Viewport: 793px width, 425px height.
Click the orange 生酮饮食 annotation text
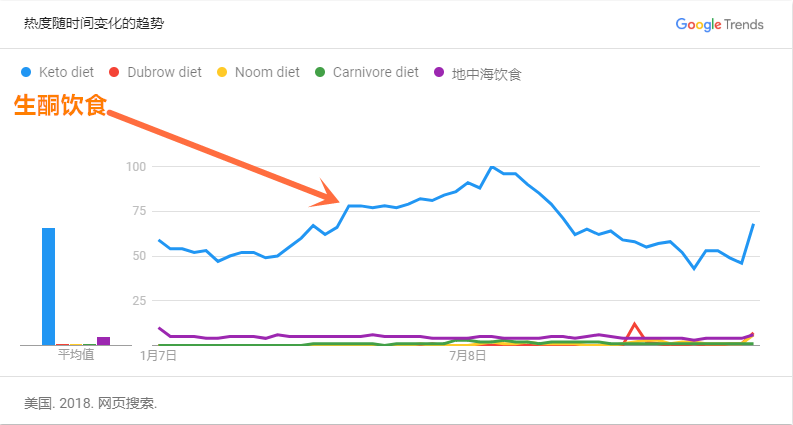pyautogui.click(x=59, y=105)
